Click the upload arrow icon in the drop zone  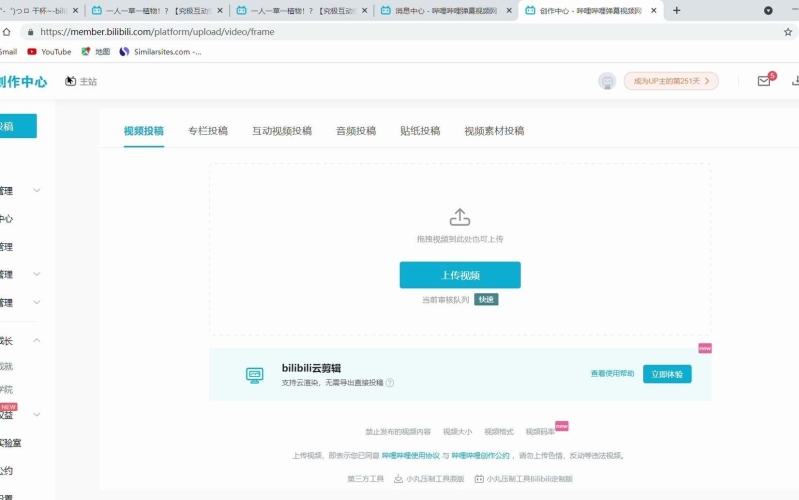click(460, 217)
